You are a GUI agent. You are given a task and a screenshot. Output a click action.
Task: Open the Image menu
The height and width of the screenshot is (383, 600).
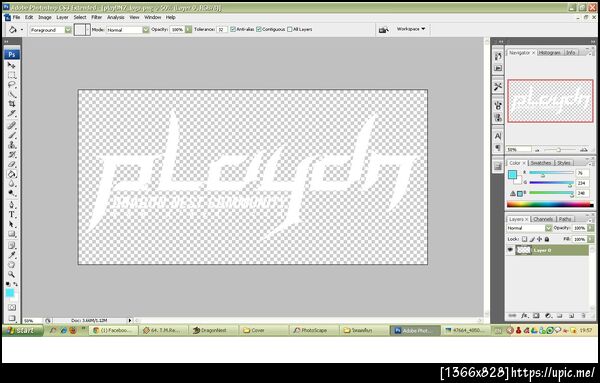pyautogui.click(x=44, y=17)
